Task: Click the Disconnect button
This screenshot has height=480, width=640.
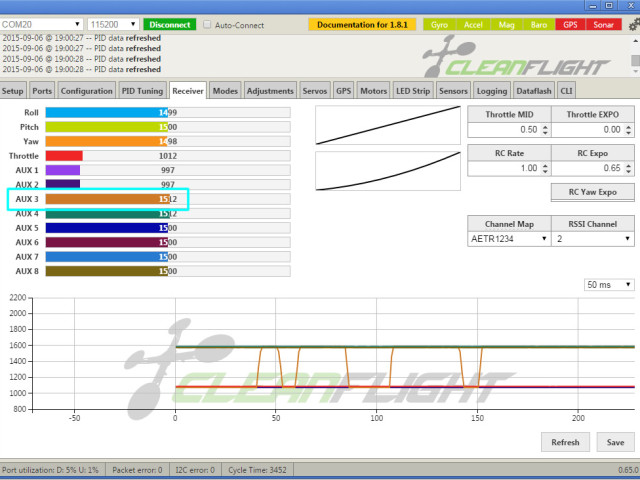Action: click(169, 24)
